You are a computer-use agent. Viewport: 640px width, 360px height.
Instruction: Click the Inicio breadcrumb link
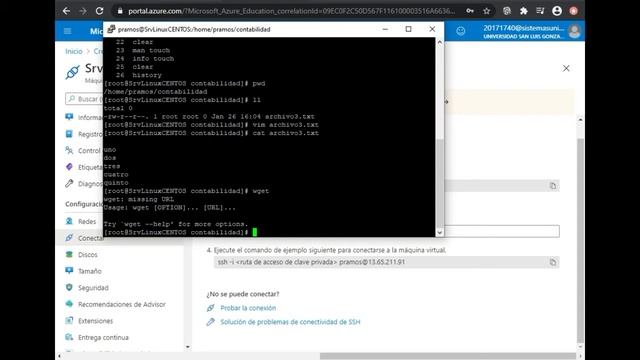74,51
